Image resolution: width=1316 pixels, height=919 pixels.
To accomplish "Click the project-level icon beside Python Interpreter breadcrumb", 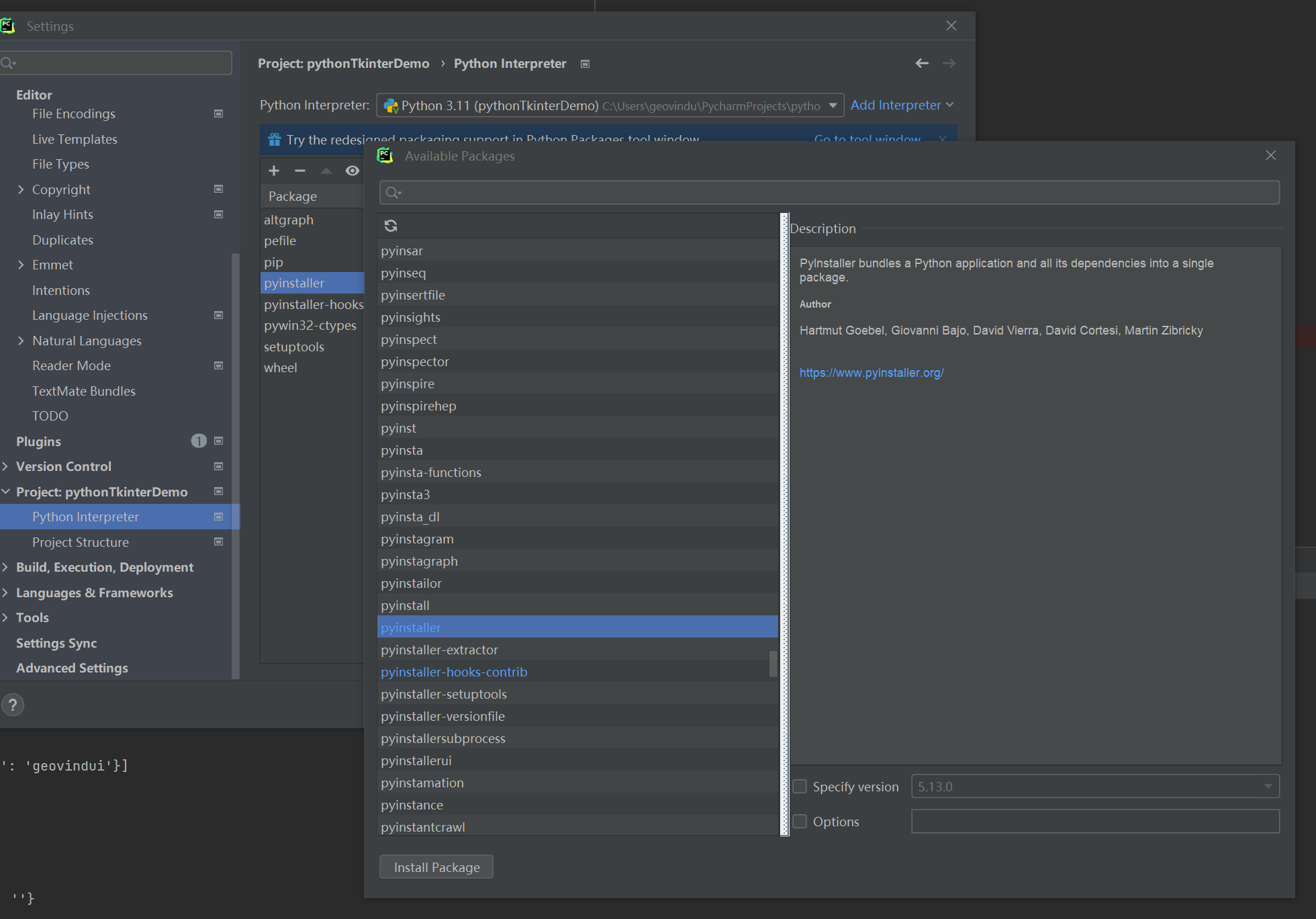I will point(585,64).
